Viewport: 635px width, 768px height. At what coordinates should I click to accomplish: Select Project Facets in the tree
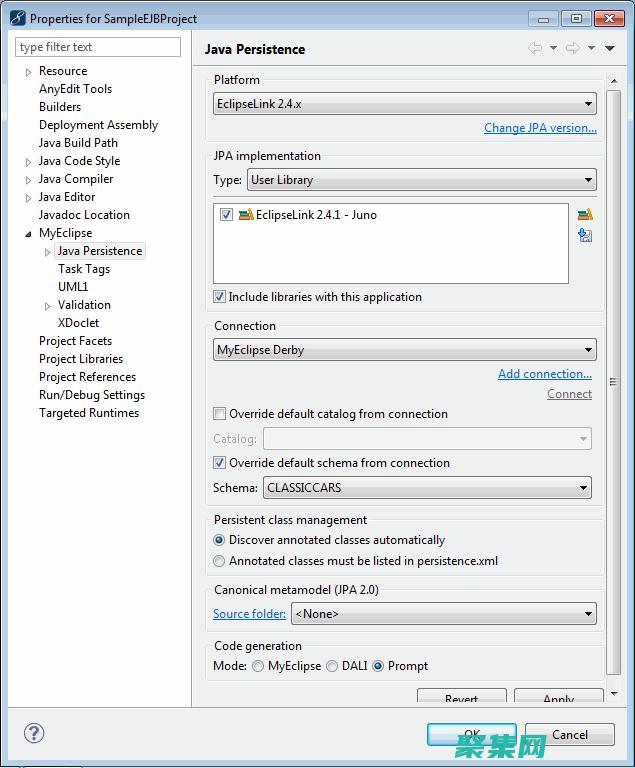click(x=75, y=341)
